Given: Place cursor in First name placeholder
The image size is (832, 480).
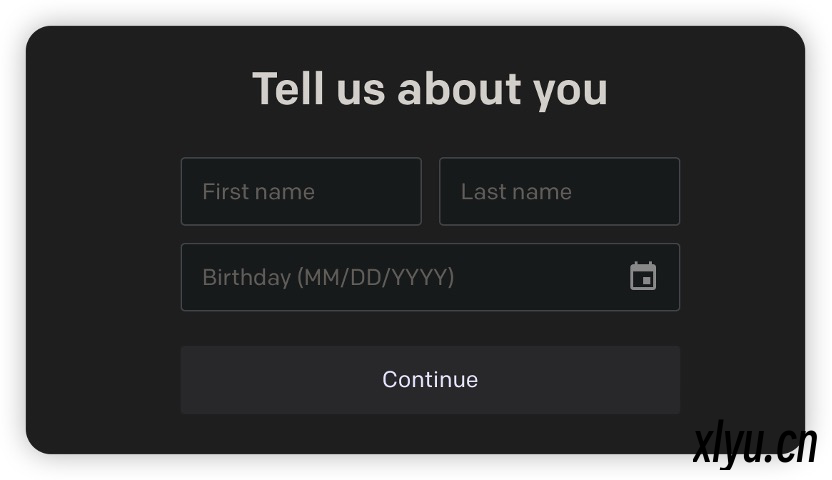Looking at the screenshot, I should point(258,191).
